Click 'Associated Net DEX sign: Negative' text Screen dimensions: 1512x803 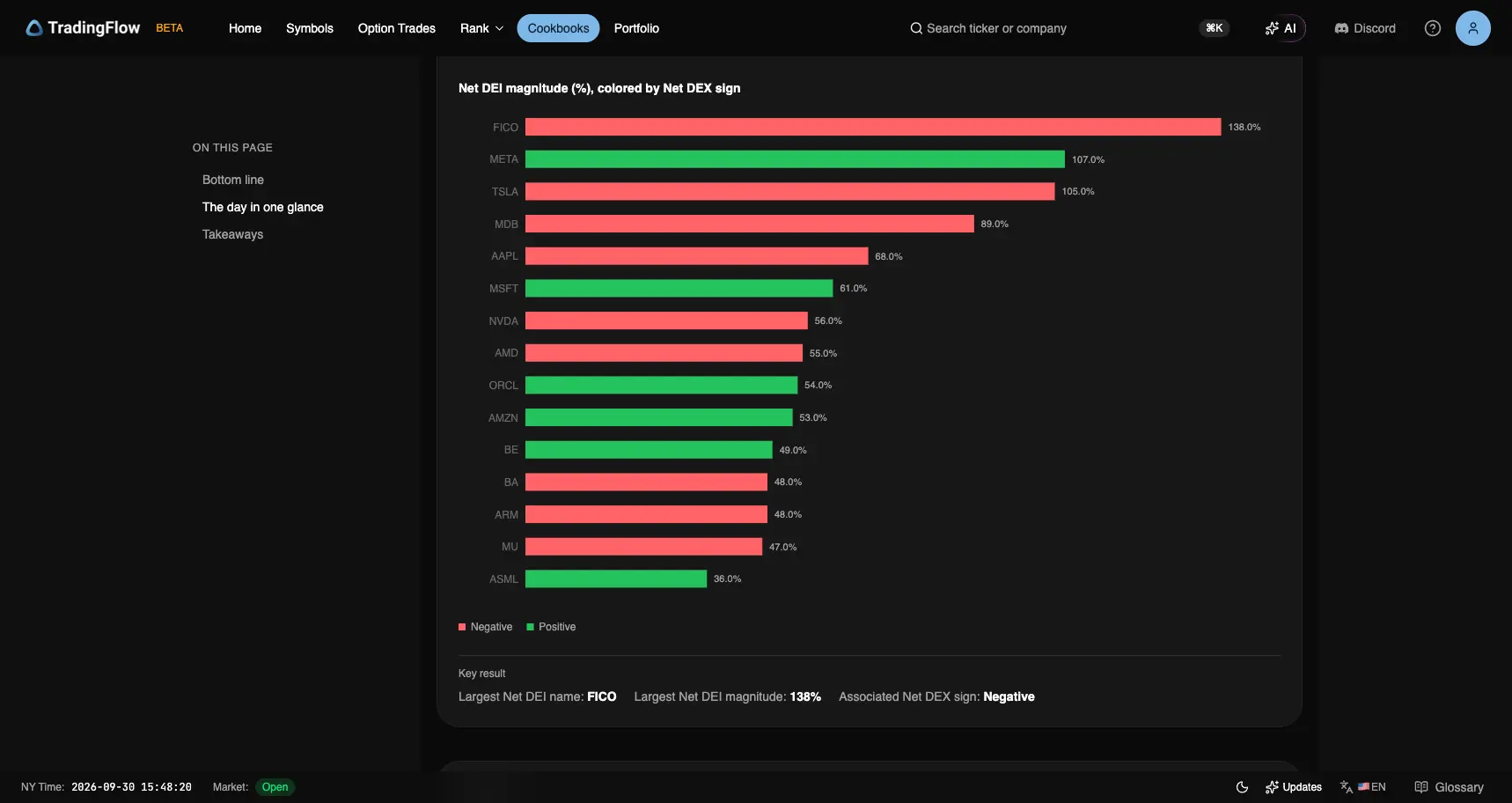(936, 696)
